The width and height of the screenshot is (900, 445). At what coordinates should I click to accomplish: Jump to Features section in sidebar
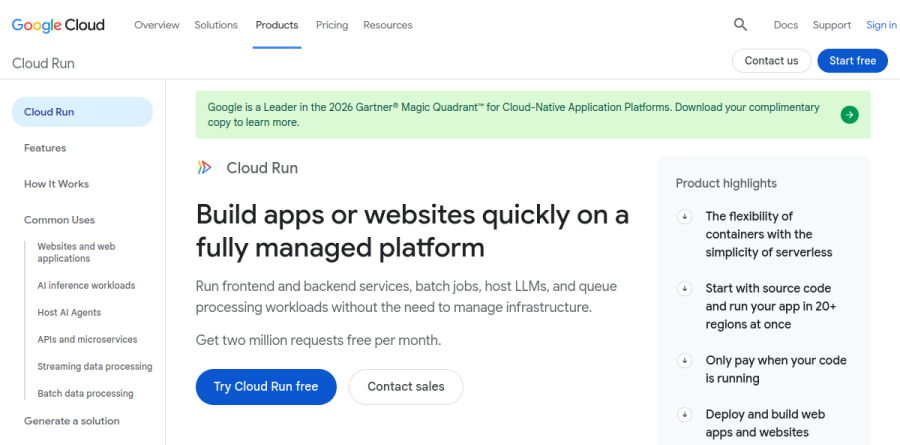coord(45,148)
